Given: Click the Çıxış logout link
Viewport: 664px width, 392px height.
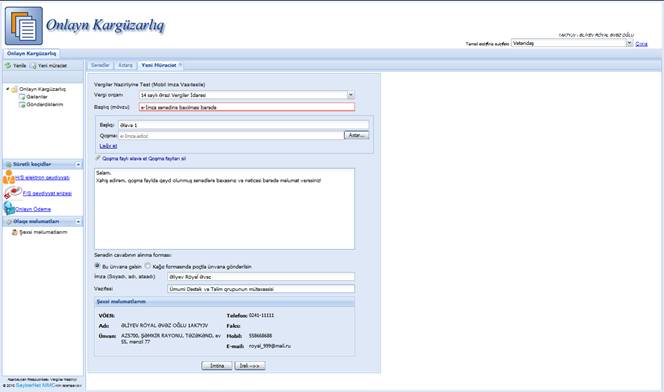Looking at the screenshot, I should point(641,44).
